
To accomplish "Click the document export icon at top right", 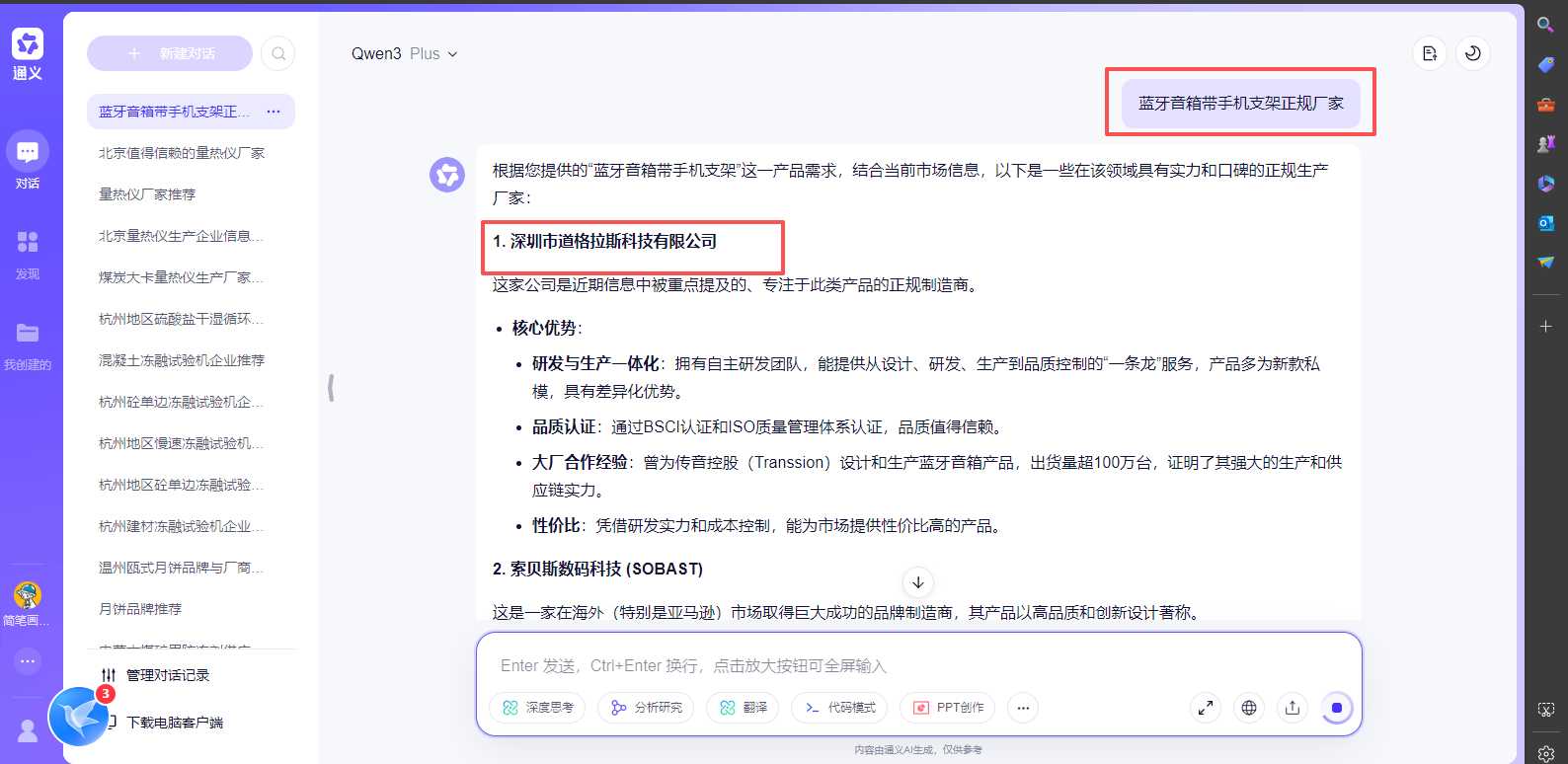I will click(x=1430, y=53).
